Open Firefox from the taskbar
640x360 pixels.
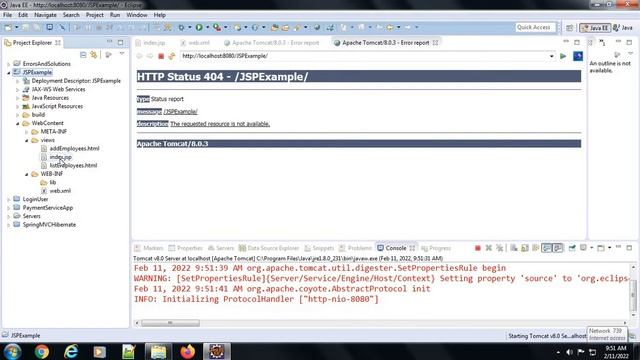click(187, 351)
